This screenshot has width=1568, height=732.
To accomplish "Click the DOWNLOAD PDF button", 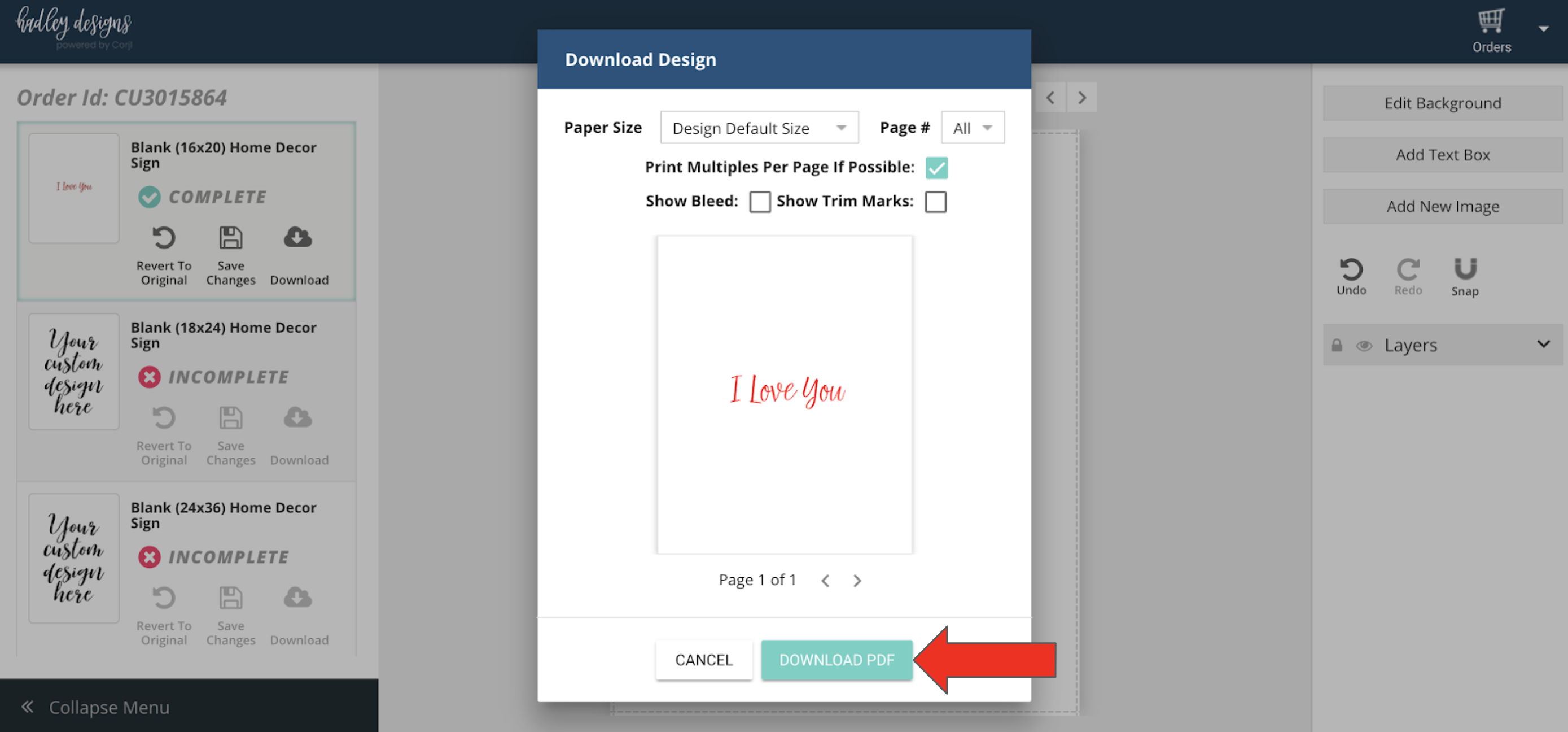I will coord(836,660).
